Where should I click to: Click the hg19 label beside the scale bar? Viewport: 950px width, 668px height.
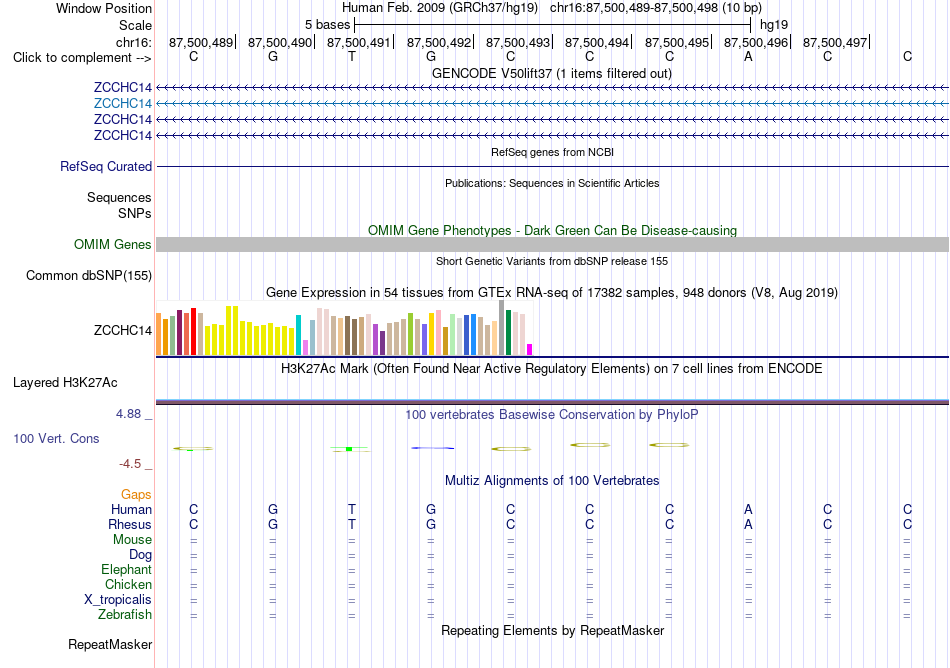pos(774,25)
